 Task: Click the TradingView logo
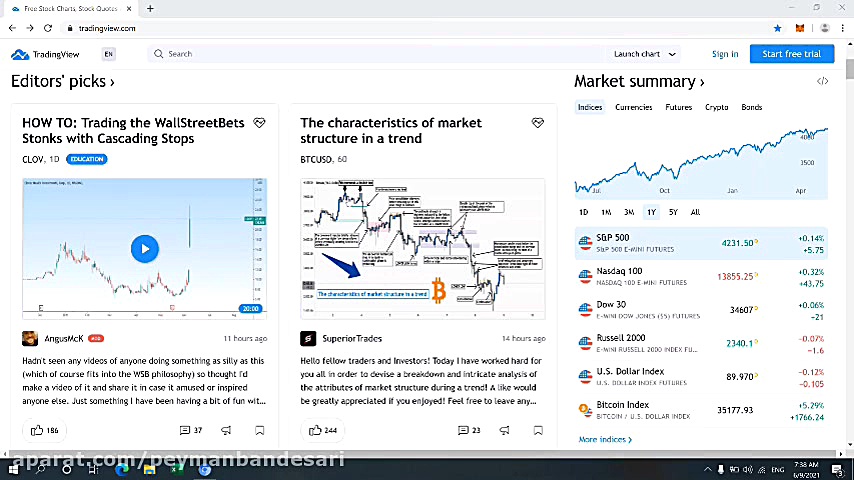coord(45,54)
